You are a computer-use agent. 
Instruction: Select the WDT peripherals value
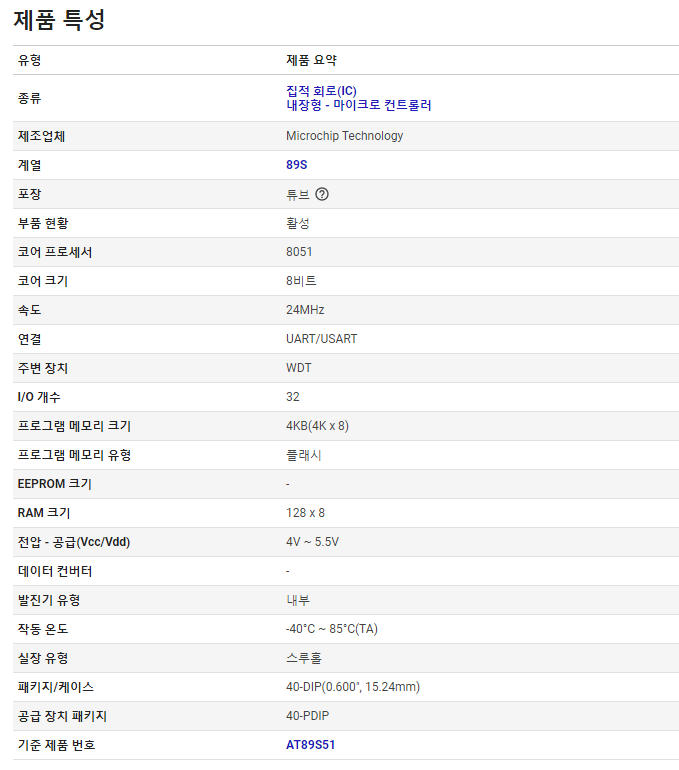(x=299, y=368)
